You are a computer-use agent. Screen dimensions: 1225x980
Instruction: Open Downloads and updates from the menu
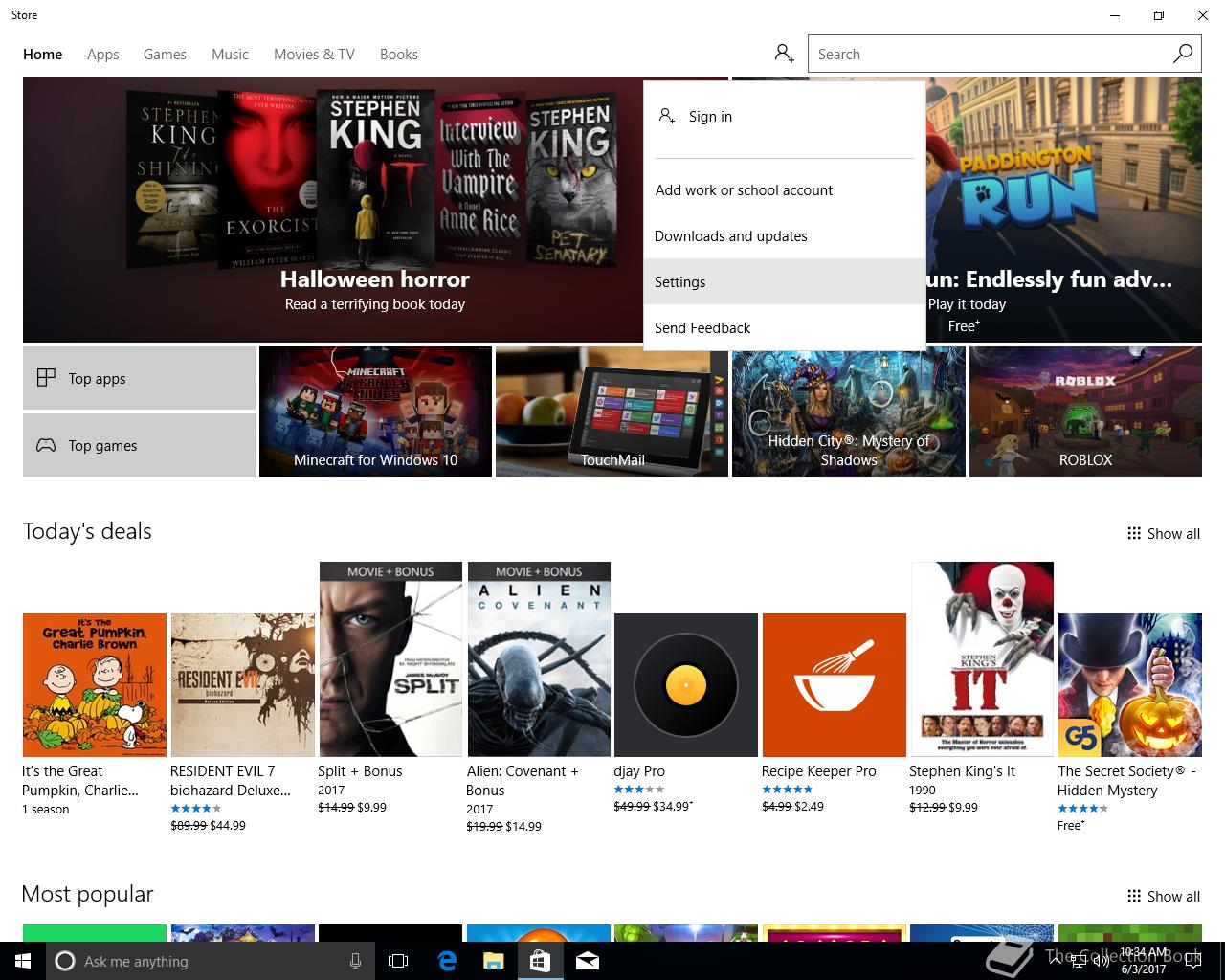(785, 235)
